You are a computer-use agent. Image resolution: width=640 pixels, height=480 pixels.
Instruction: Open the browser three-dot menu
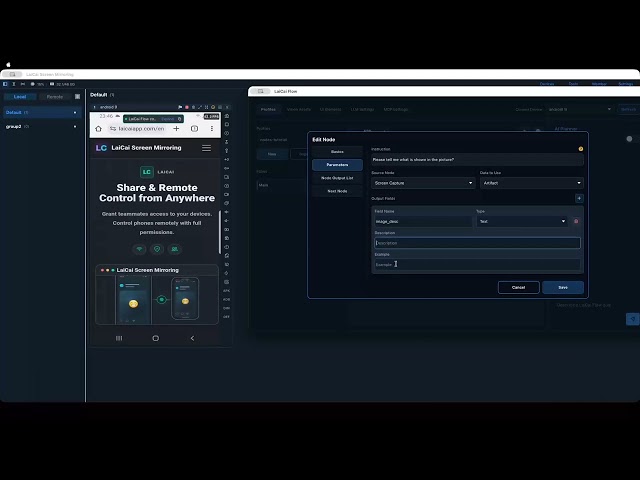click(212, 129)
